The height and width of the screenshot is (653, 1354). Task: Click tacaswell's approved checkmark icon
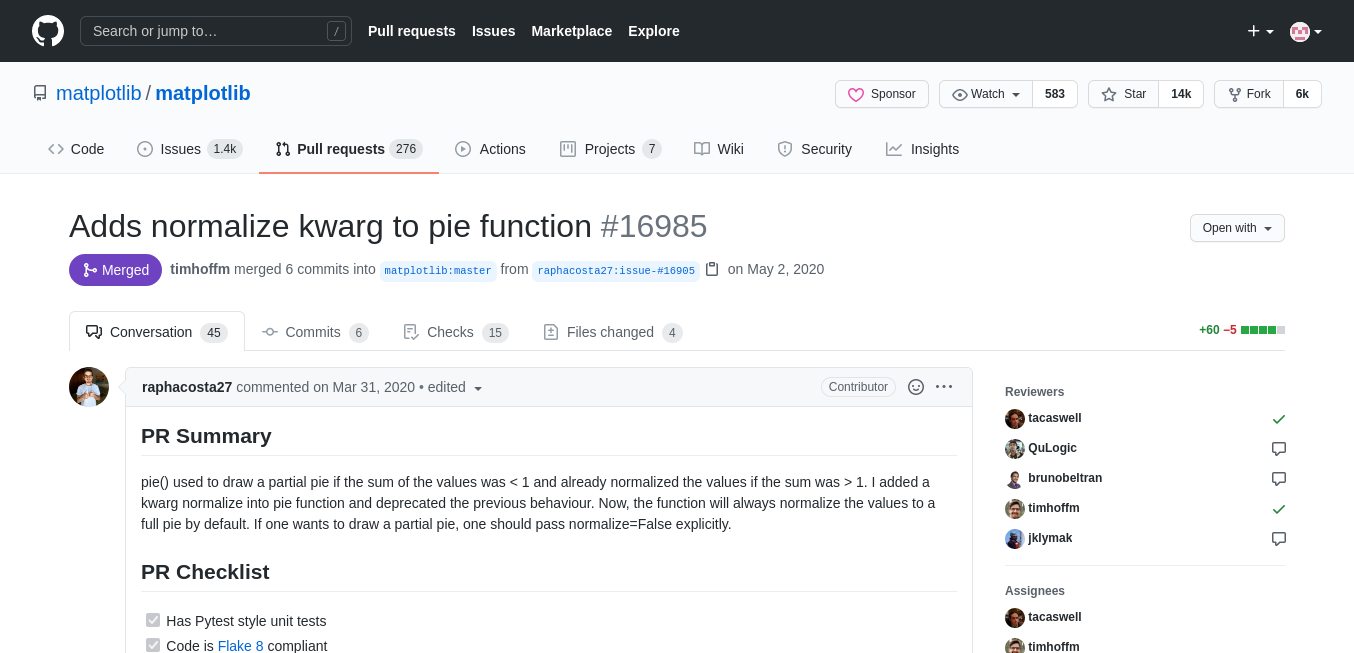tap(1279, 419)
